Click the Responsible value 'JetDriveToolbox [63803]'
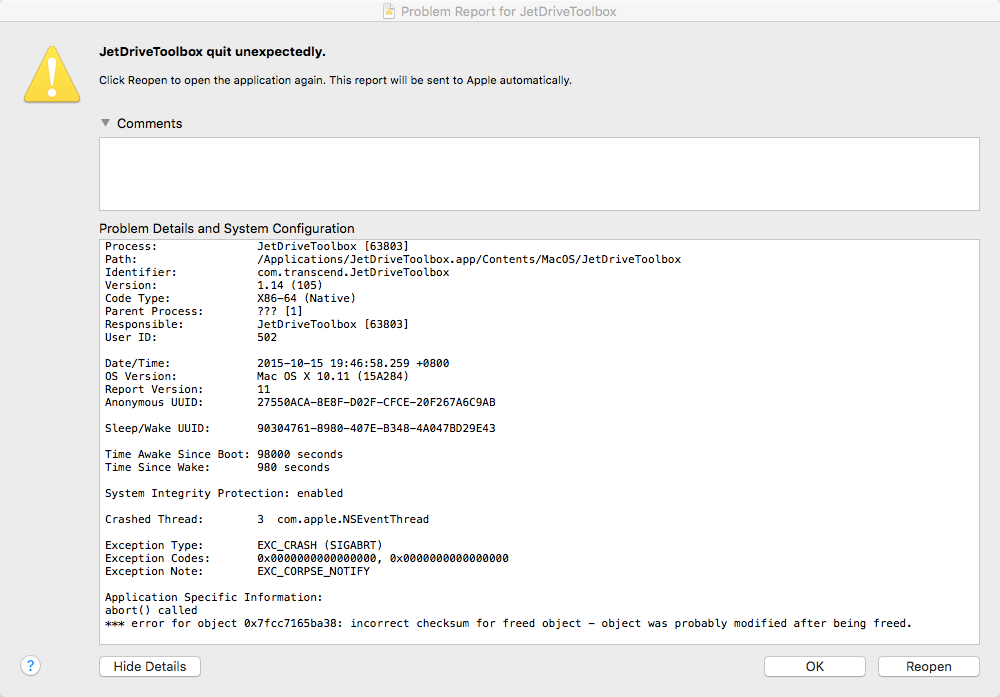Screen dimensions: 1000x697 pyautogui.click(x=333, y=325)
